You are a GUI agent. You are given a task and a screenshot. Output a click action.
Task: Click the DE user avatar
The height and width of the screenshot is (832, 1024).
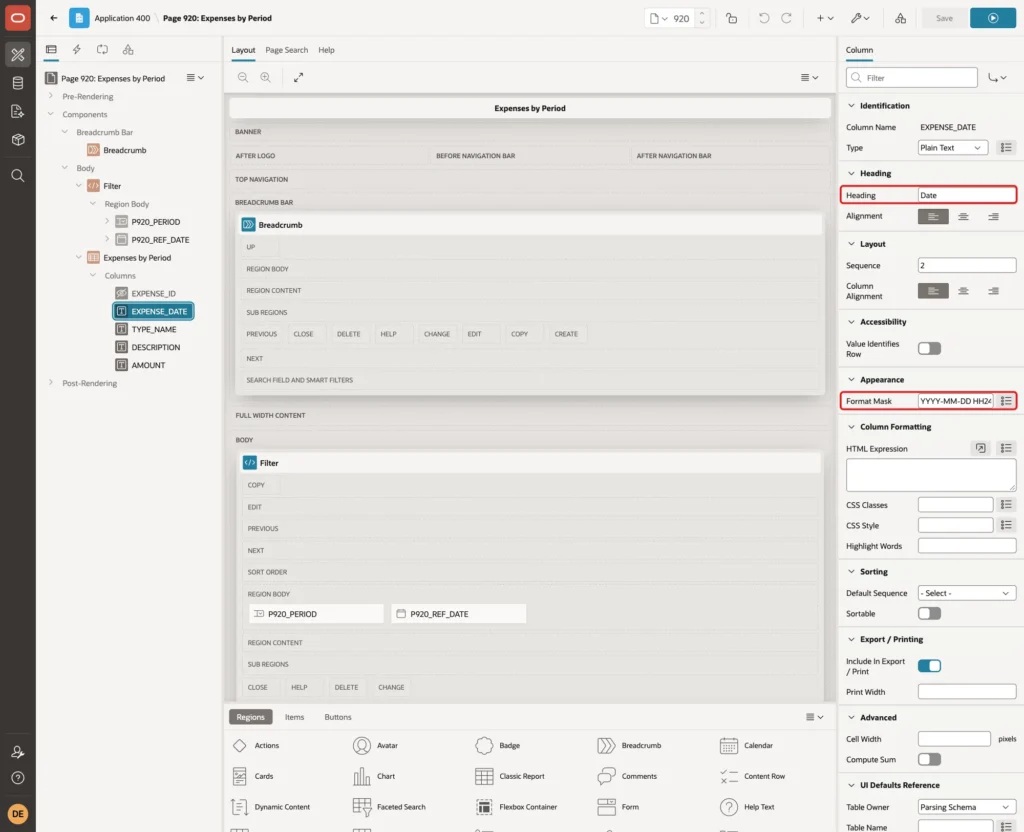(x=18, y=814)
